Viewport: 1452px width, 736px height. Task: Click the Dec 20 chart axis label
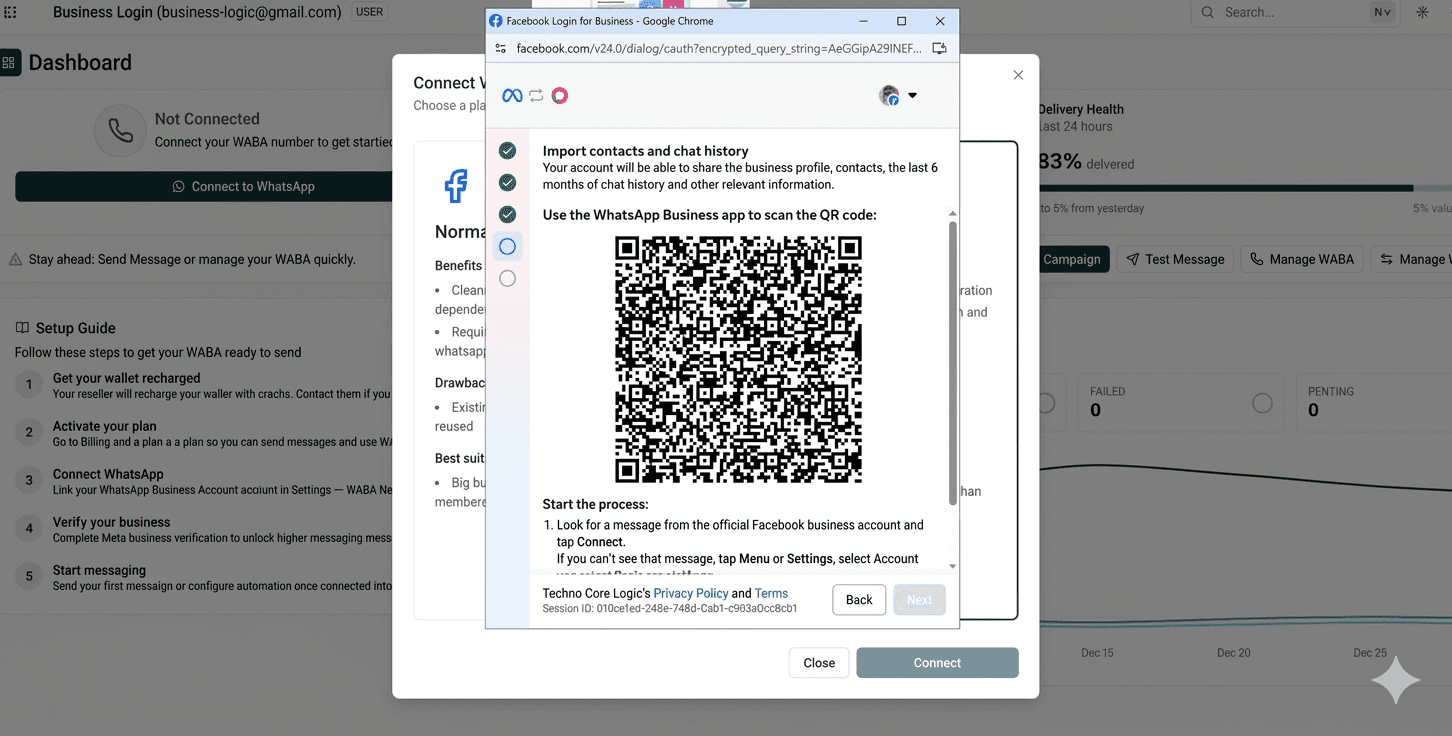click(1233, 652)
